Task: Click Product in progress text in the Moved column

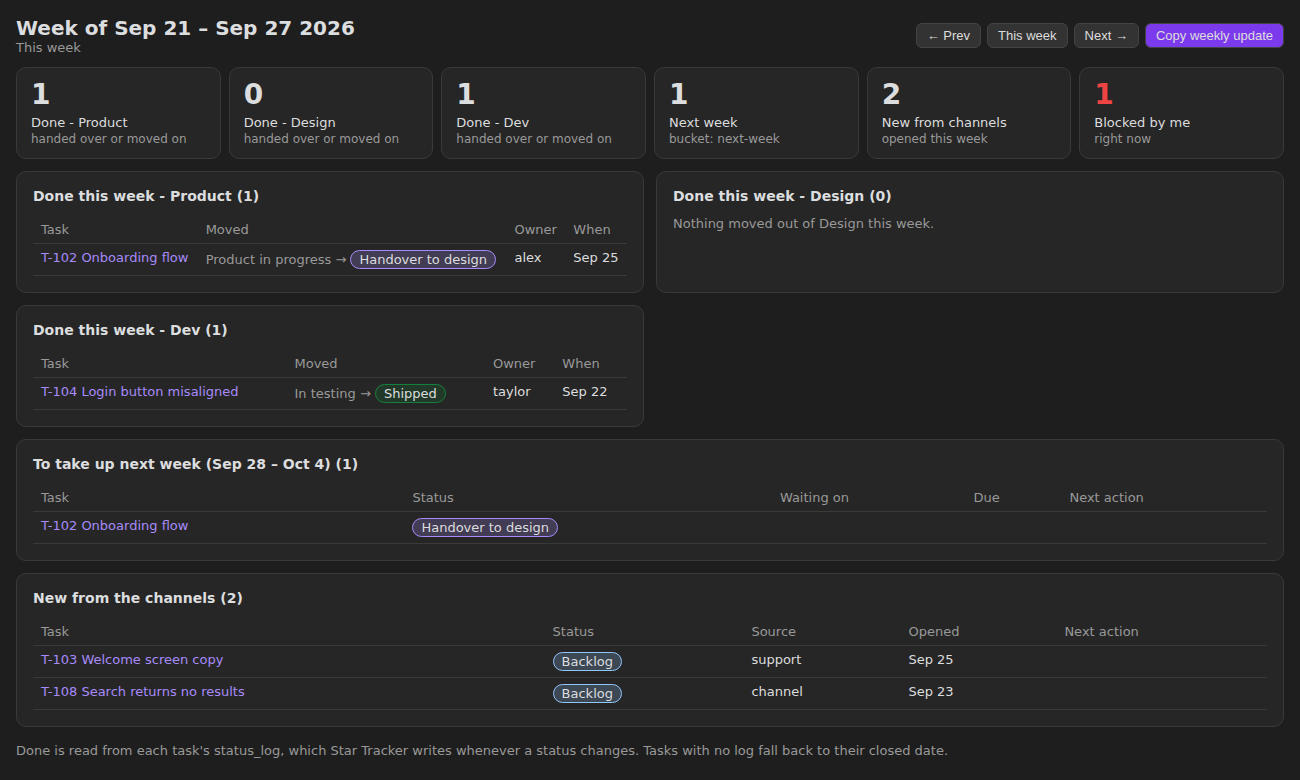Action: click(268, 260)
